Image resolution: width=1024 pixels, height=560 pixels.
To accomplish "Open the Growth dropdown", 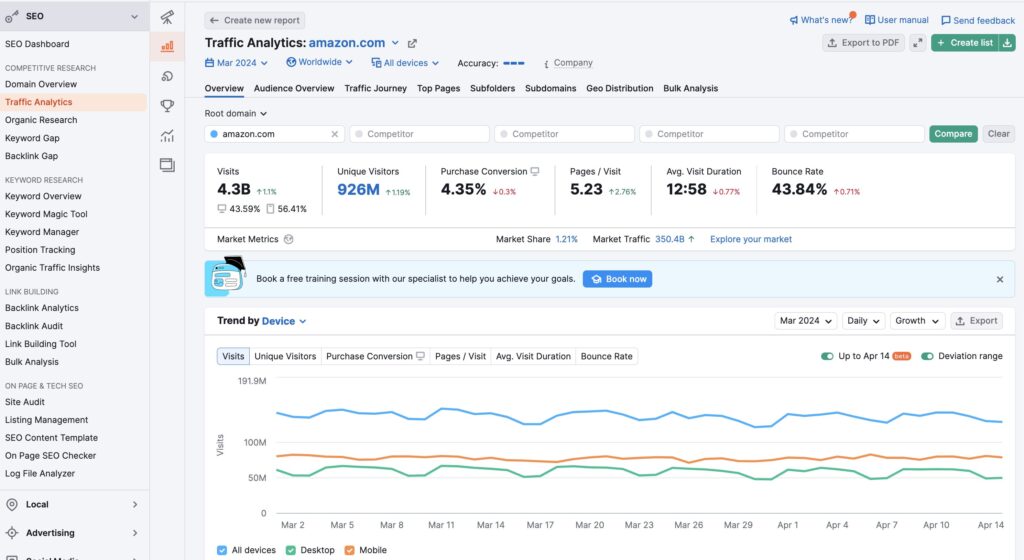I will coord(916,320).
